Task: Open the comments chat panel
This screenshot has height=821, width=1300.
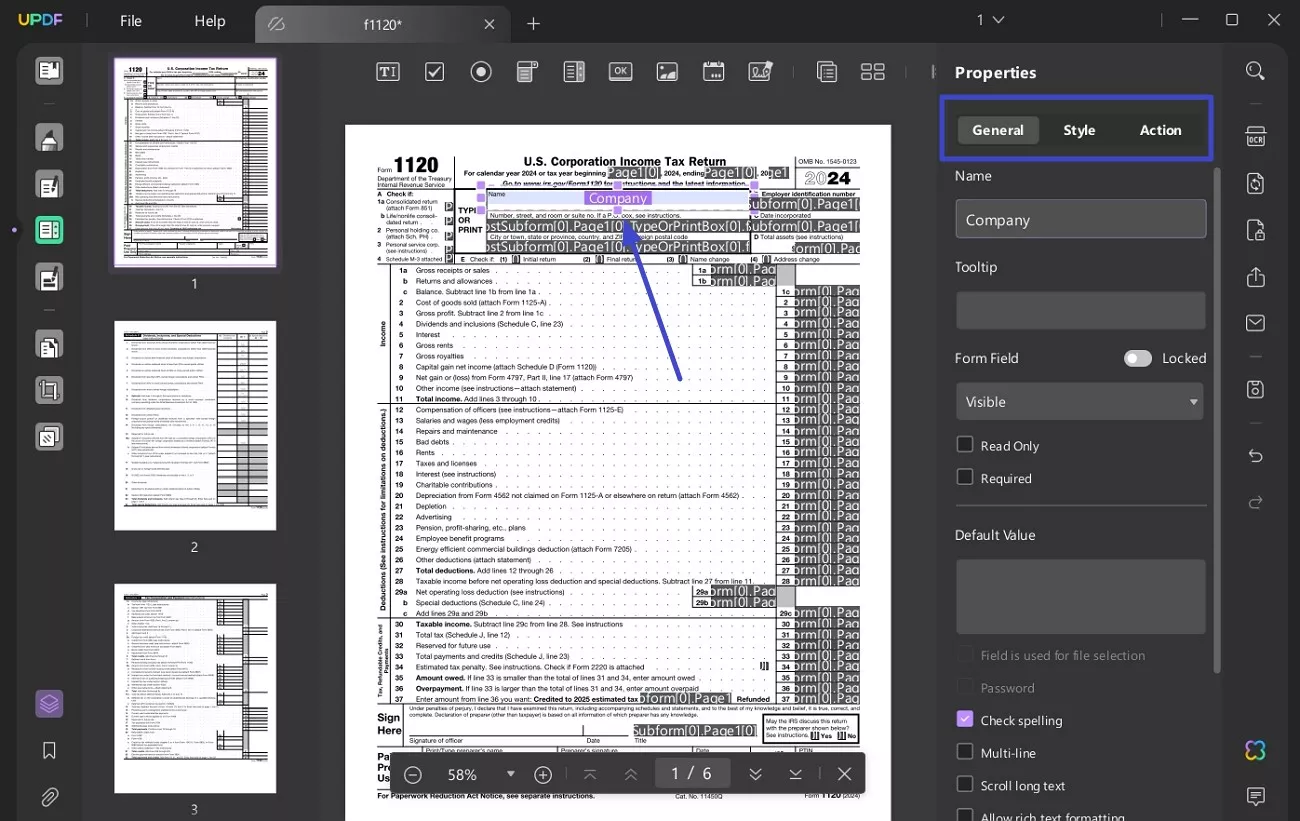Action: (1256, 797)
